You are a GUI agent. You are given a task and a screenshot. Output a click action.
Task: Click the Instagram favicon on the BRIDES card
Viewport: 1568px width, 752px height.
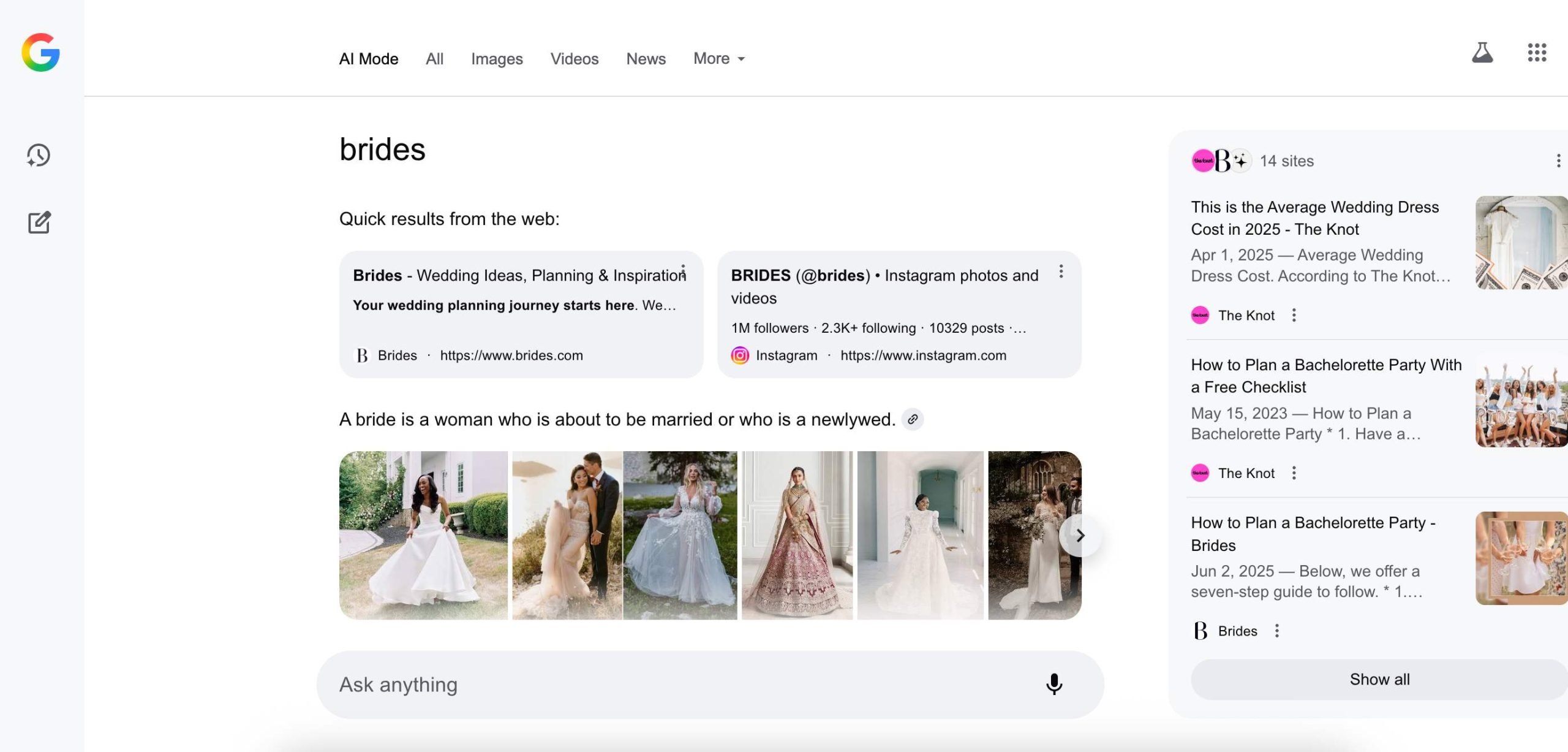[739, 355]
